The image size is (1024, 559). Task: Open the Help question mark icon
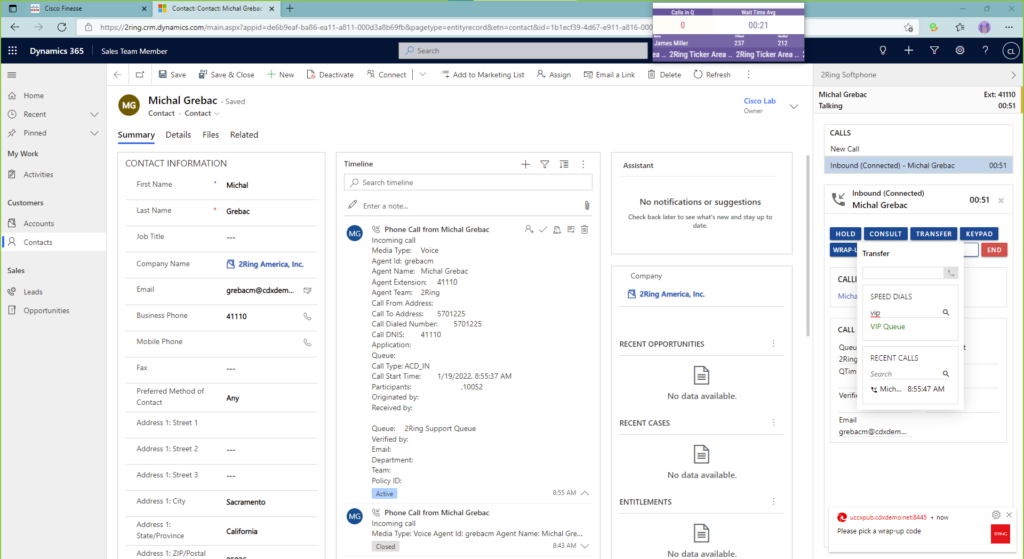coord(985,51)
